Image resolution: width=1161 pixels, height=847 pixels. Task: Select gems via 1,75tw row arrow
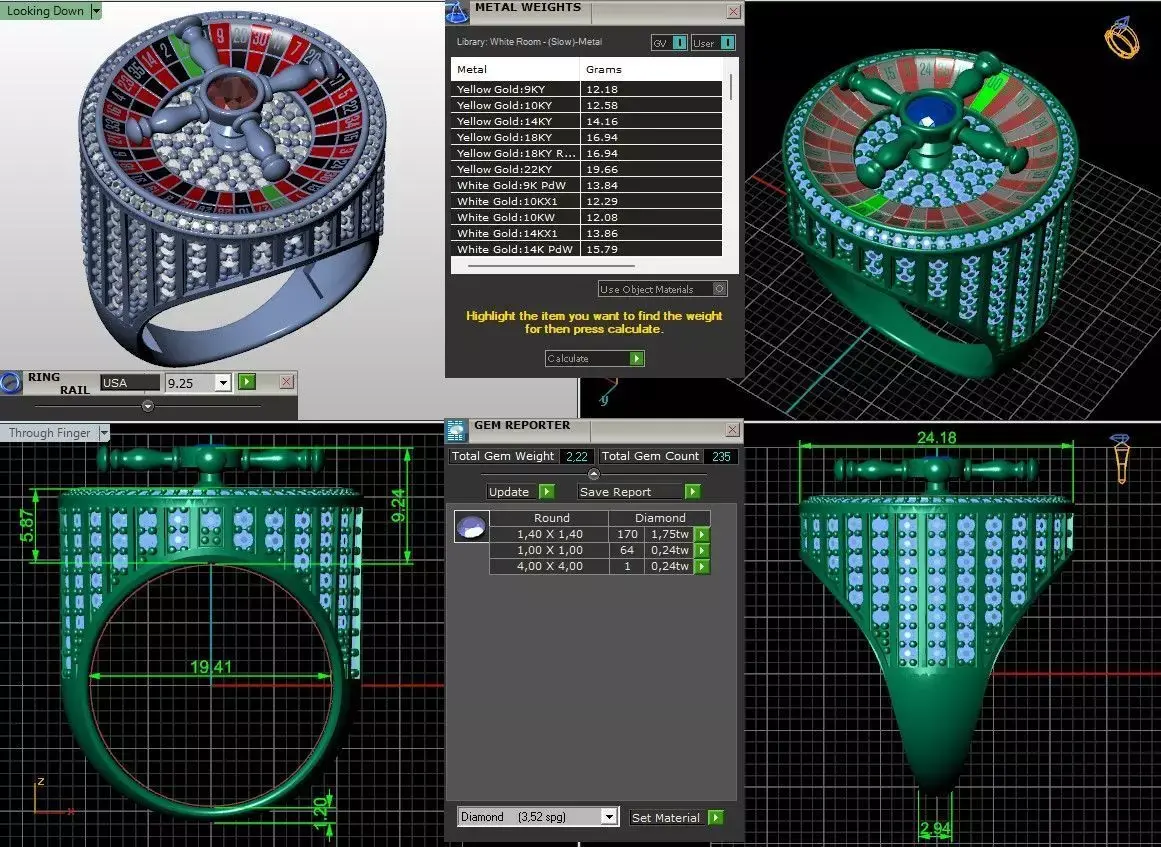pos(702,534)
